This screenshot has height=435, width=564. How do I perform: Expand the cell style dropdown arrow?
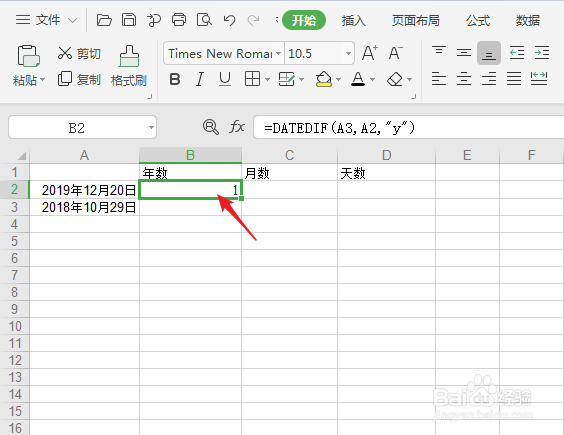point(301,80)
